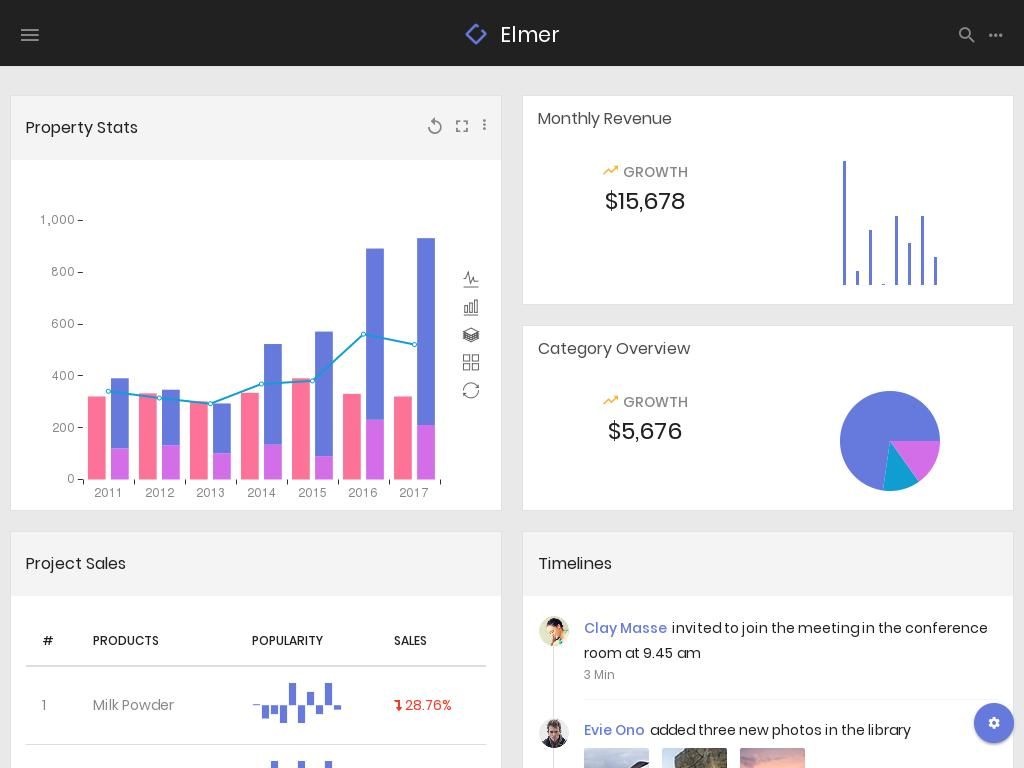Click the Popularity column header
This screenshot has width=1024, height=768.
click(x=287, y=641)
